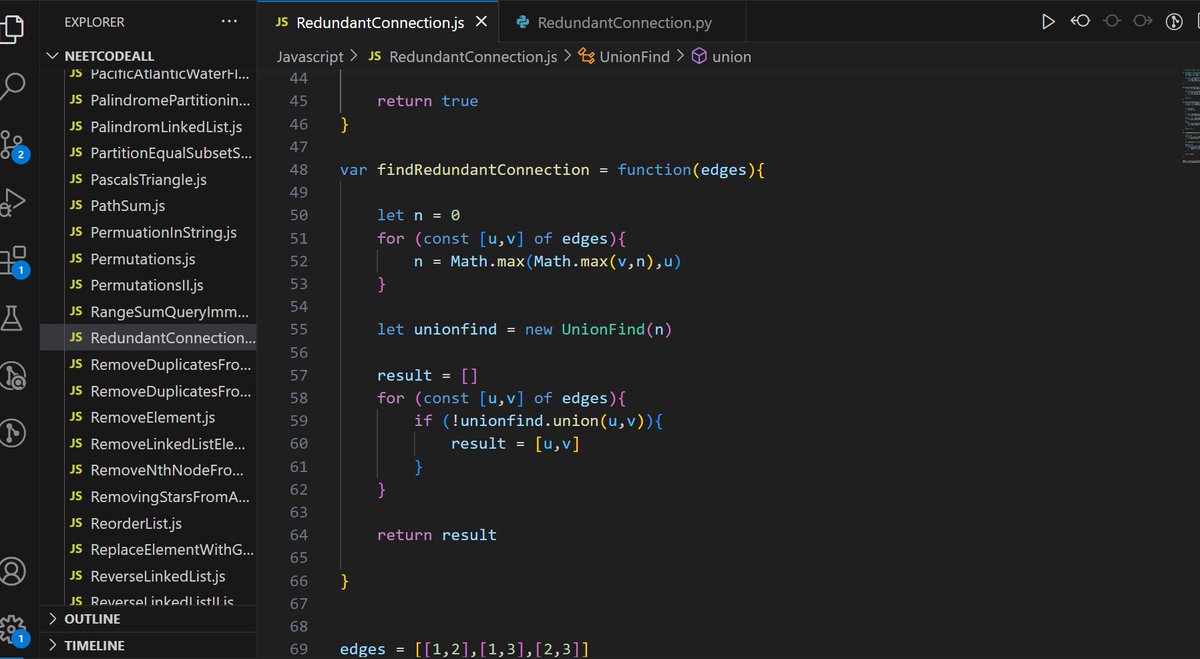1200x659 pixels.
Task: Place cursor on 'return true' line
Action: 427,101
